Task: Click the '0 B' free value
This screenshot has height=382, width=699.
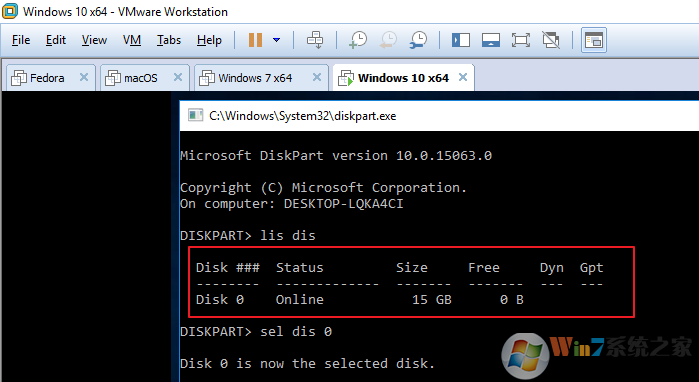Action: (511, 299)
